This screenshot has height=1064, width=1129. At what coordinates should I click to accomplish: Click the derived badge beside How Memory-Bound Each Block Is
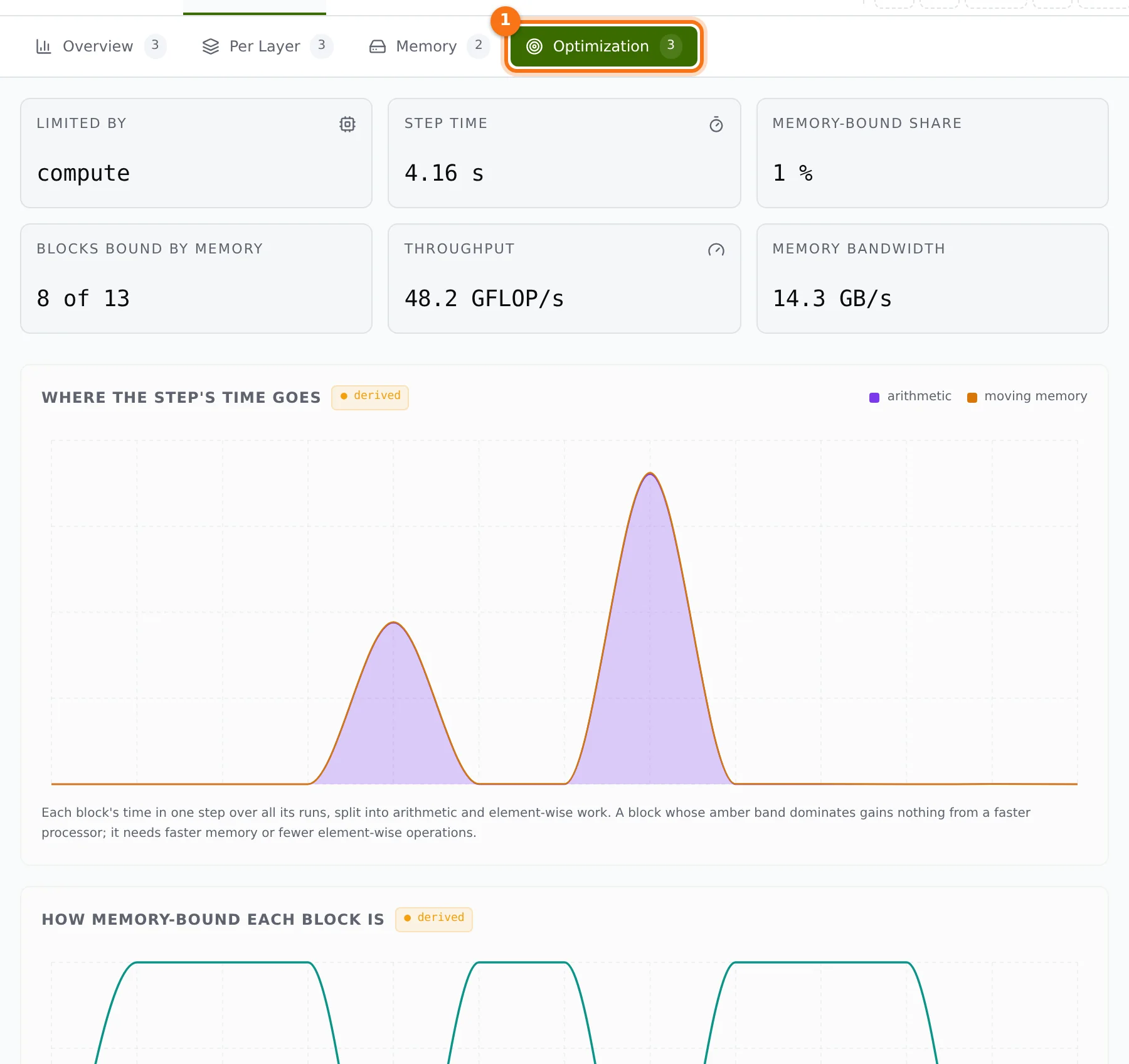pos(434,919)
